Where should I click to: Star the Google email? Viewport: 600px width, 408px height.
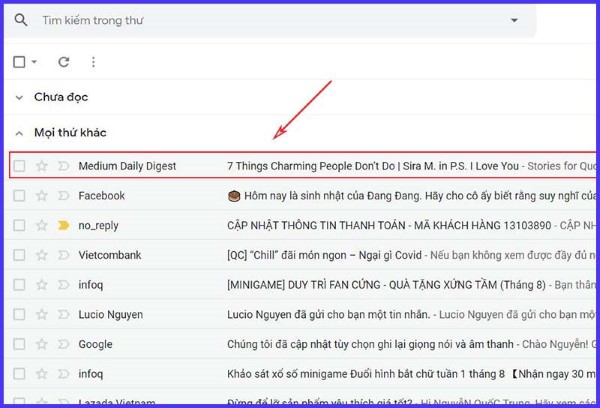pos(42,345)
